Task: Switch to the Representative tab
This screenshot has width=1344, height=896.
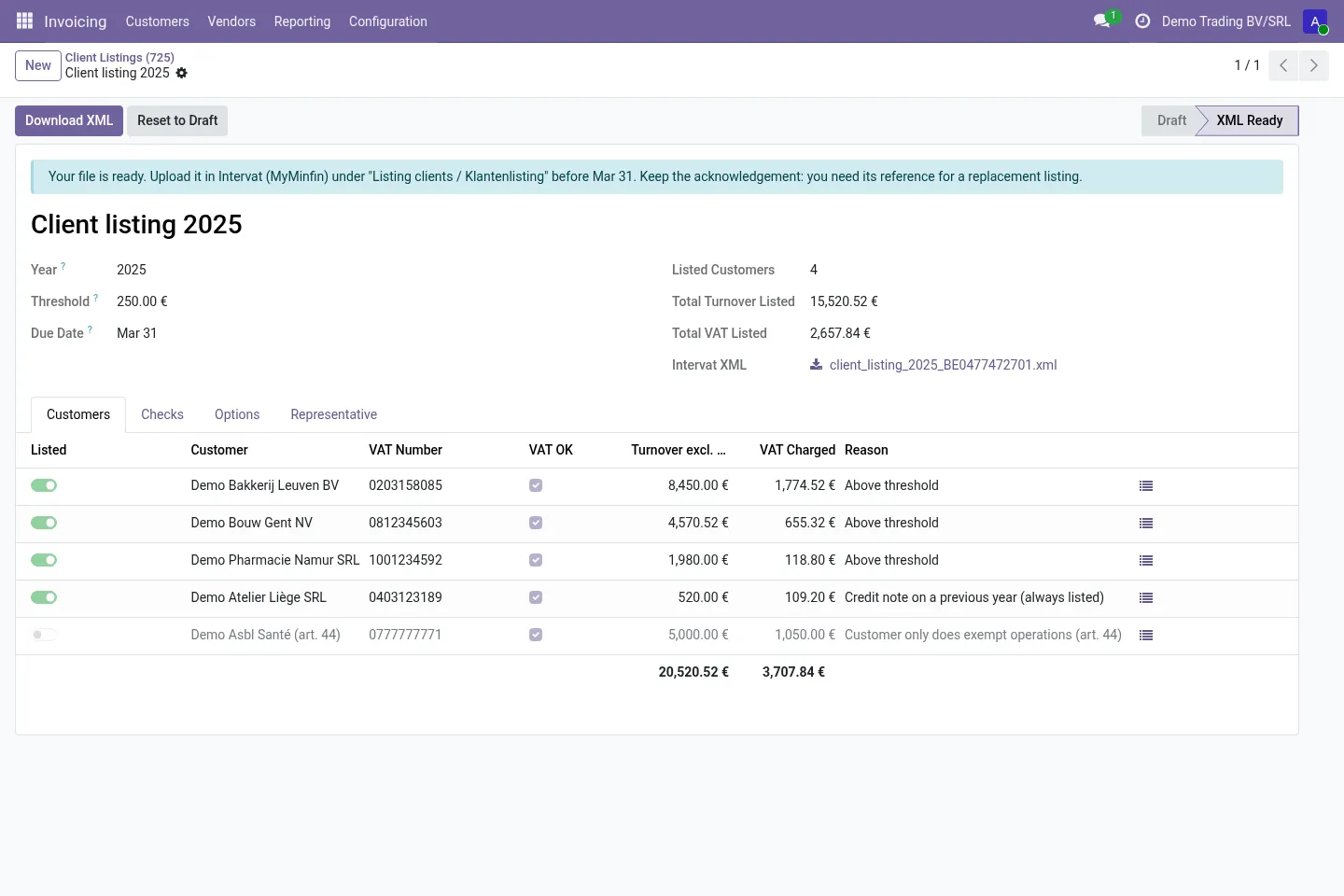Action: coord(334,414)
